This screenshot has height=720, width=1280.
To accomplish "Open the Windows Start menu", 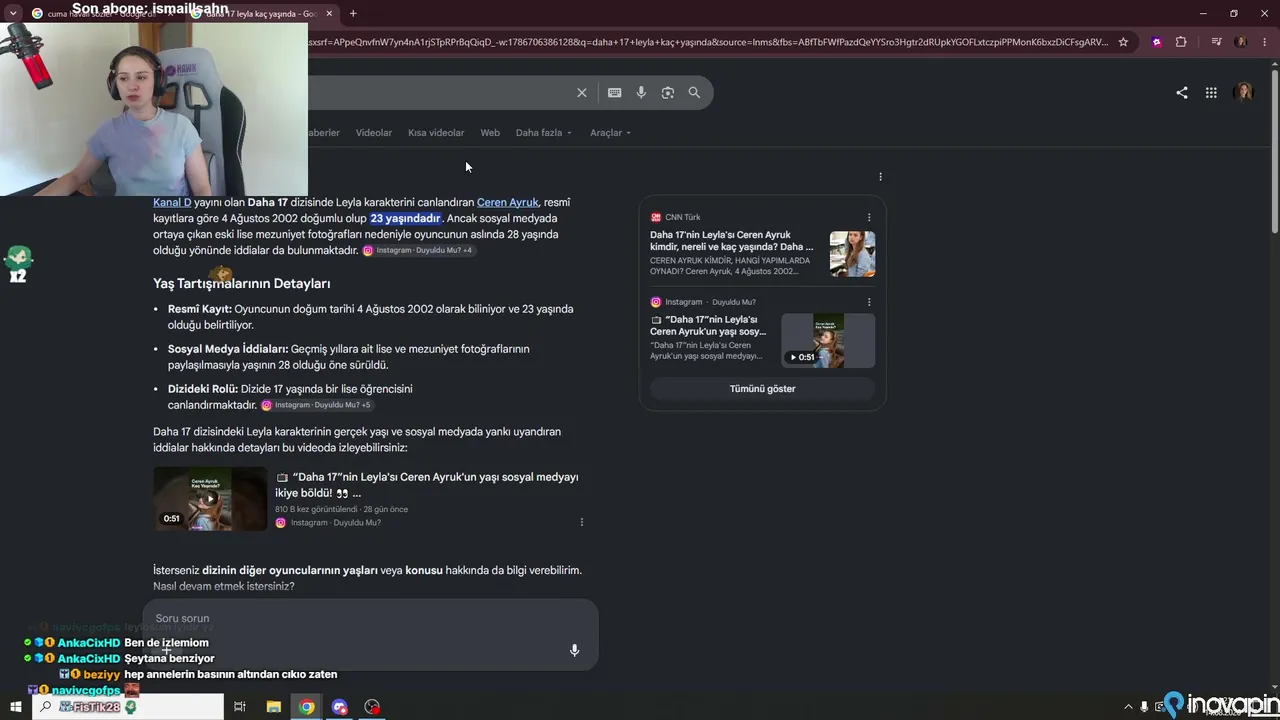I will [x=15, y=707].
